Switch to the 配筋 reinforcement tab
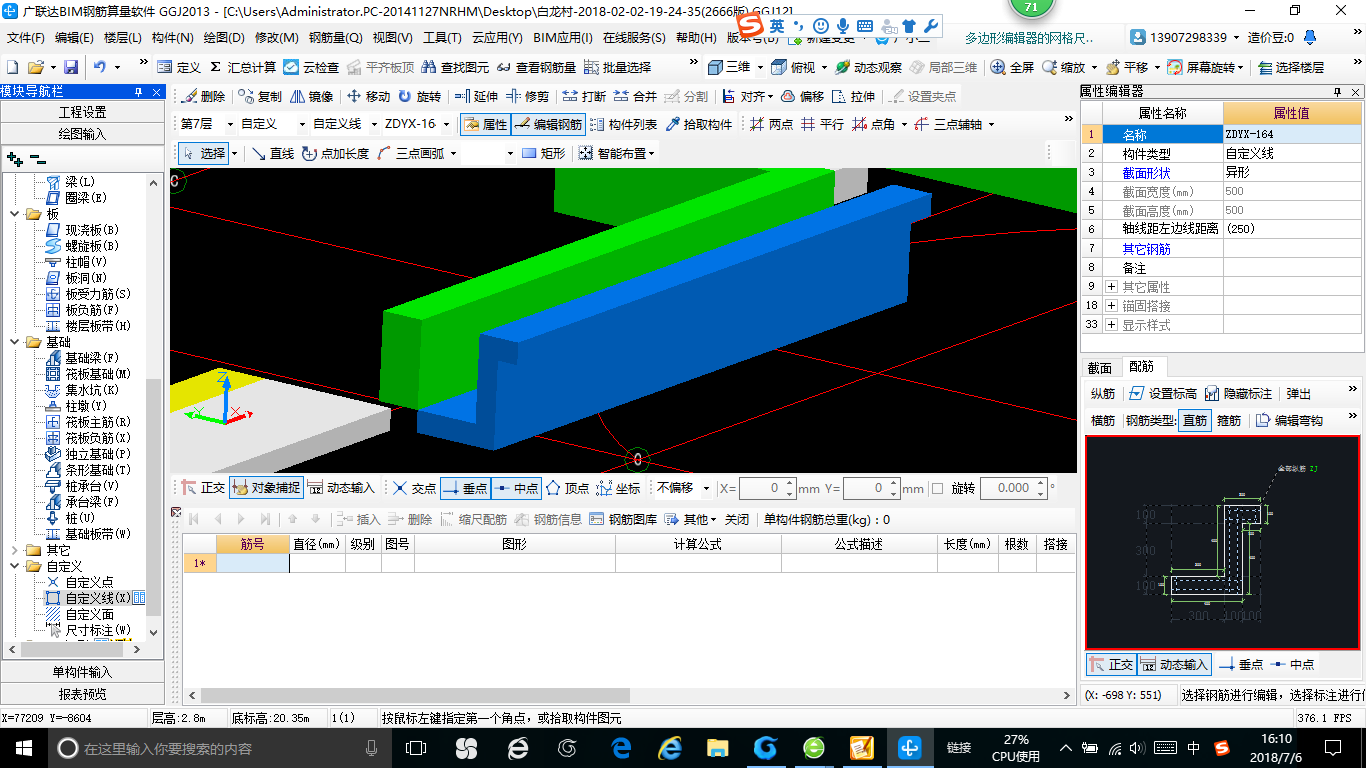Screen dimensions: 1366x768 [x=1140, y=368]
